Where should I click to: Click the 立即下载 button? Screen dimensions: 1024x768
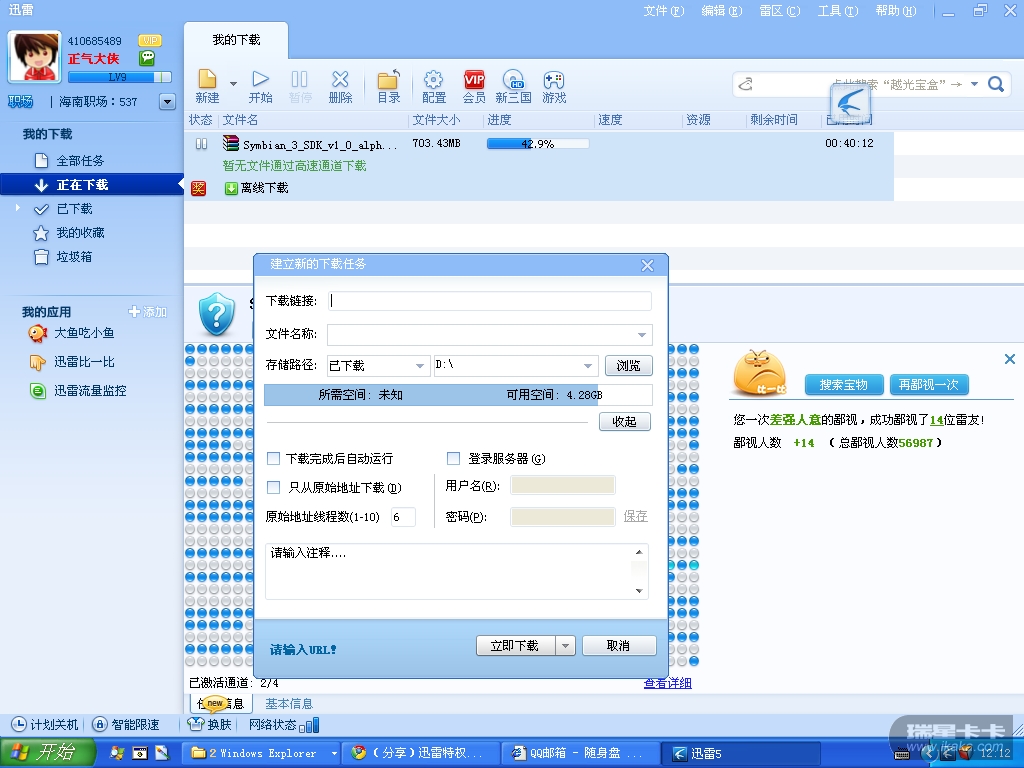pos(515,646)
